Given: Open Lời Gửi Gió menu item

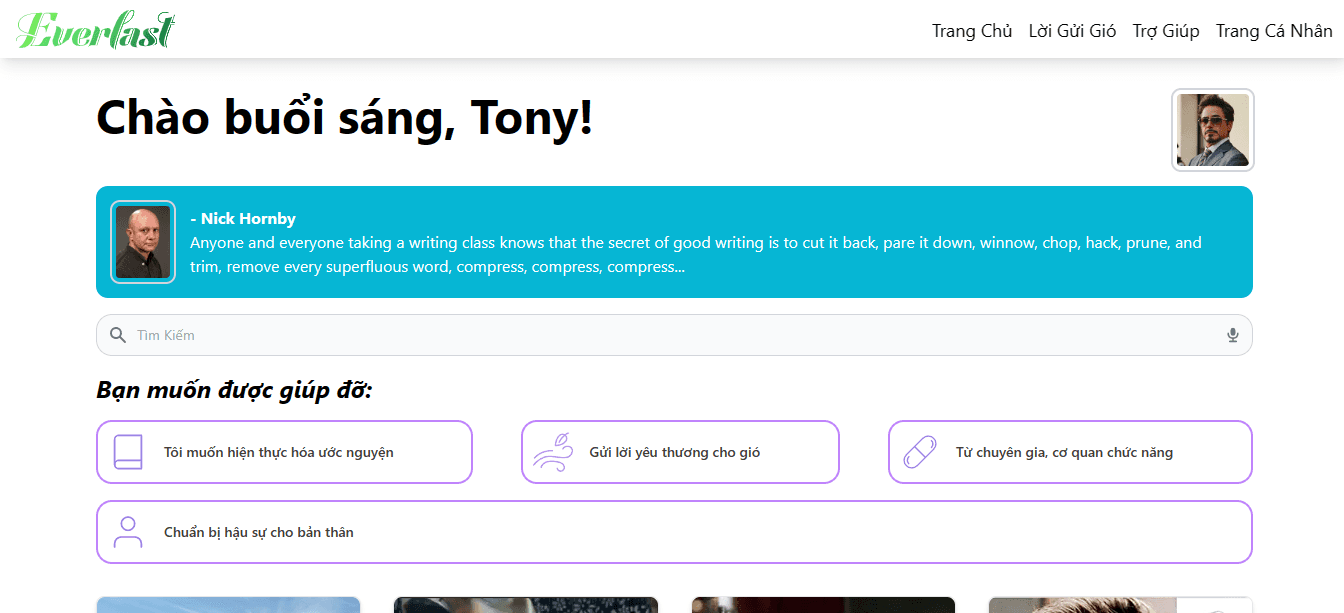Looking at the screenshot, I should coord(1072,31).
